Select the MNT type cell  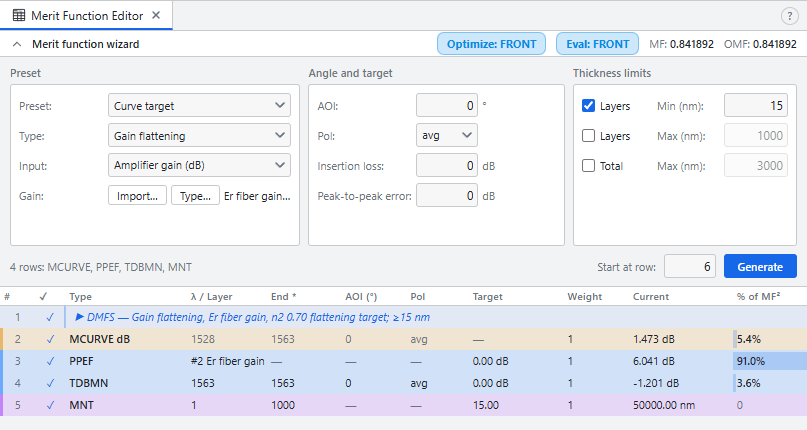pyautogui.click(x=81, y=405)
